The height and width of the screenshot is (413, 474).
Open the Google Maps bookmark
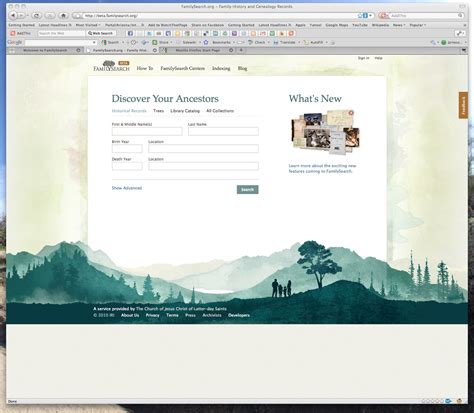click(337, 25)
